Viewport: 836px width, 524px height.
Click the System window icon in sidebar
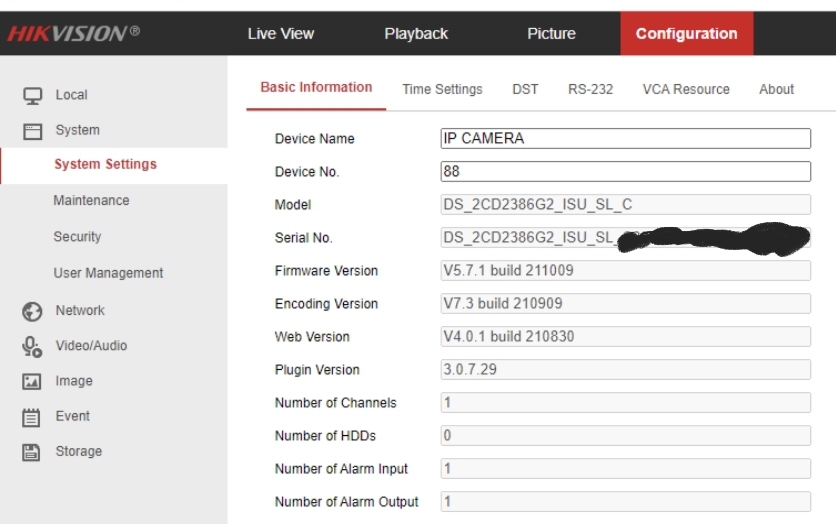tap(32, 131)
